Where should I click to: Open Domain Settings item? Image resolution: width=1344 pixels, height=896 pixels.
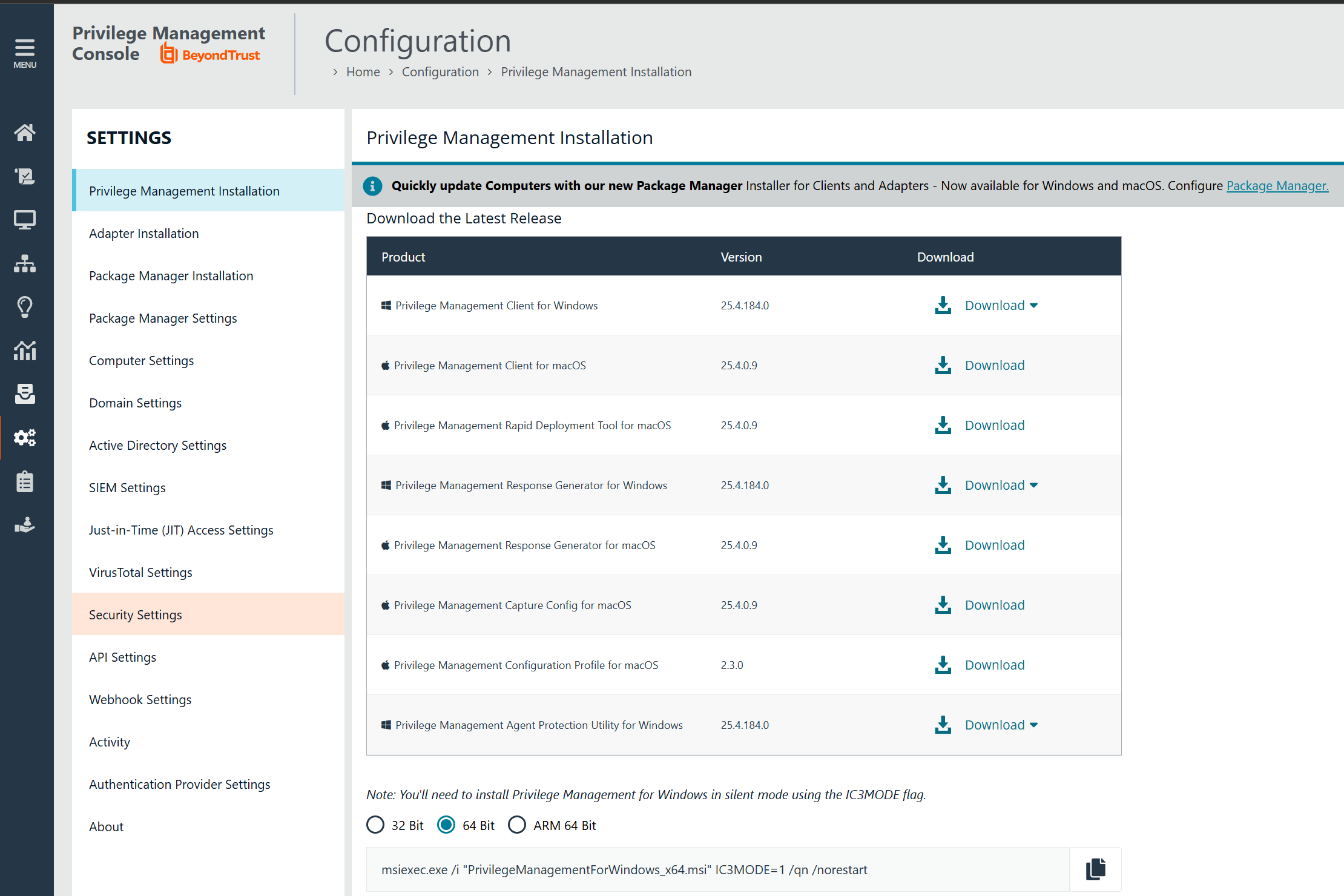pyautogui.click(x=208, y=403)
